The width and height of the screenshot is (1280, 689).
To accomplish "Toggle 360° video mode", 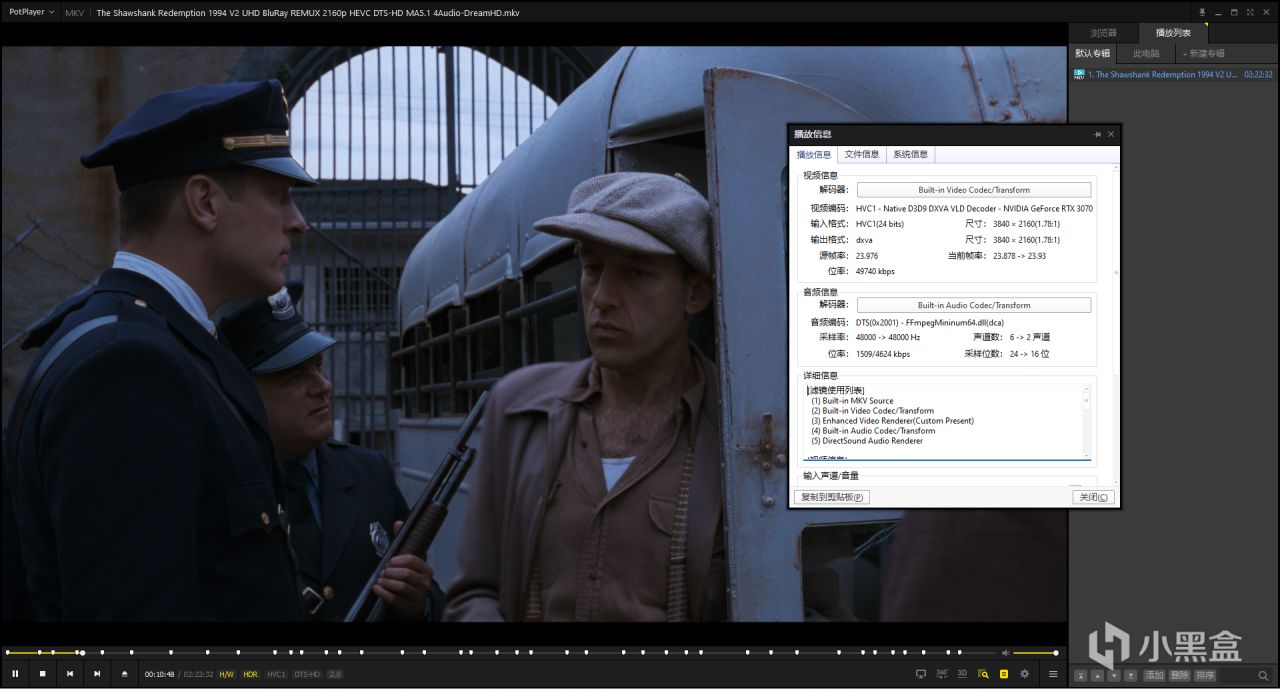I will (942, 674).
